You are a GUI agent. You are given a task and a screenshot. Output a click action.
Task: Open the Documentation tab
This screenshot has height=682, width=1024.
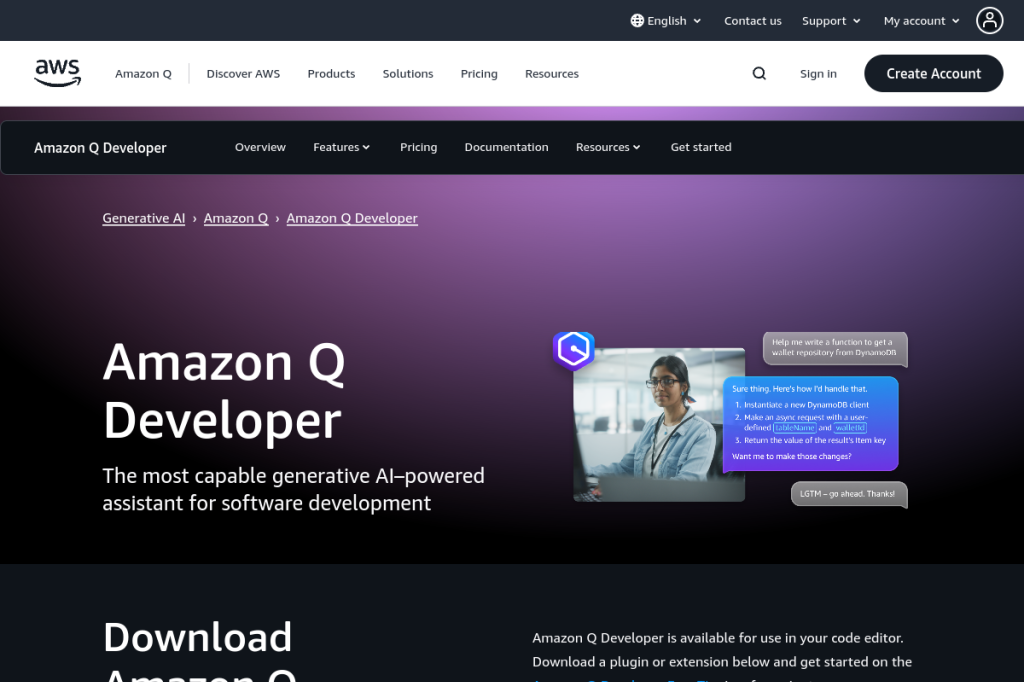click(506, 147)
